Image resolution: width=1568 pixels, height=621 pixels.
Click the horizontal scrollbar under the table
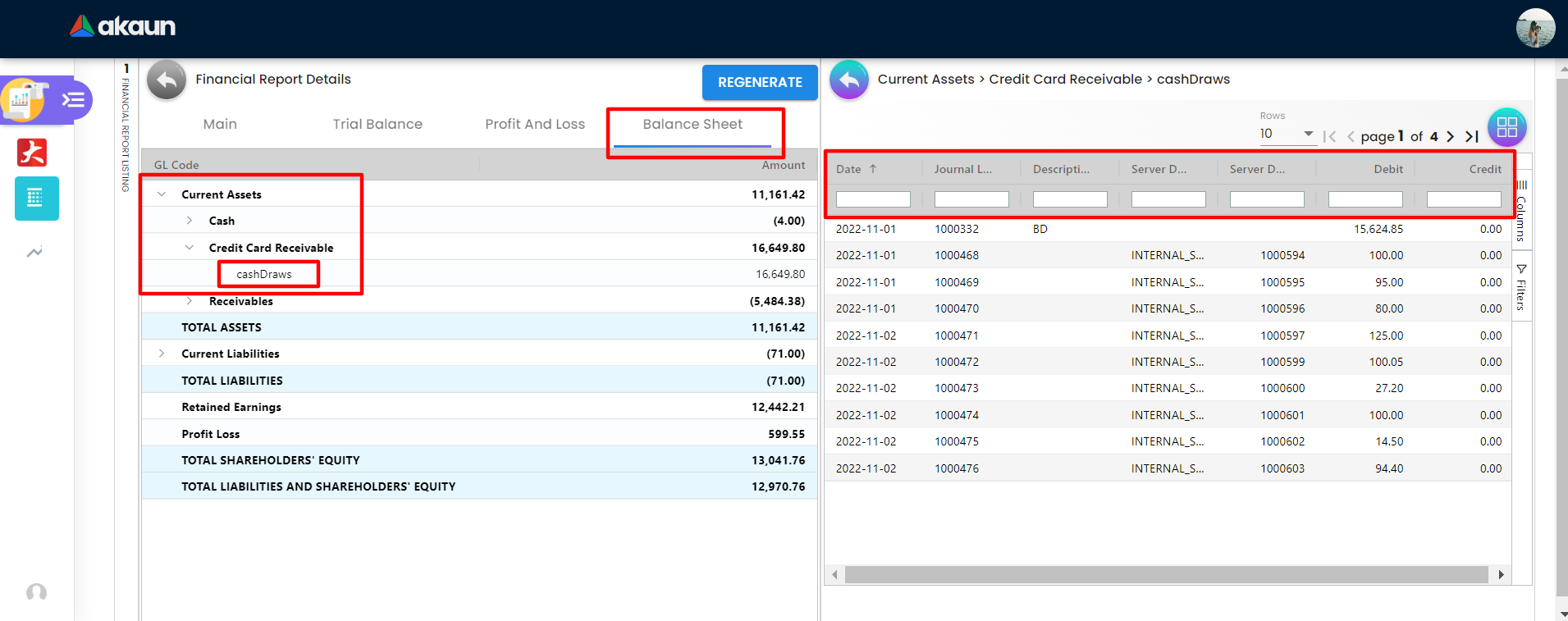pos(1166,574)
